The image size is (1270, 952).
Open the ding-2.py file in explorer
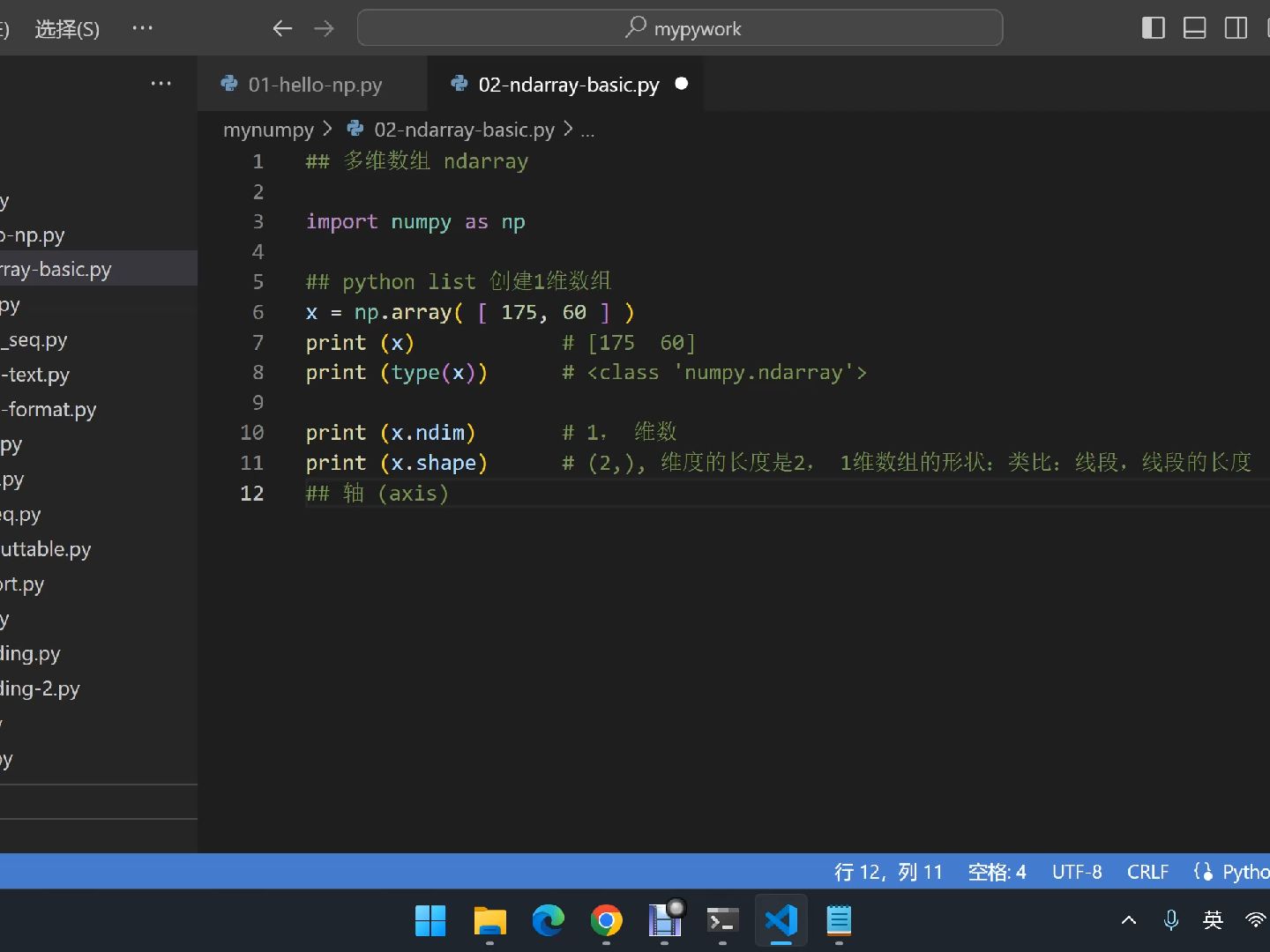[x=99, y=688]
